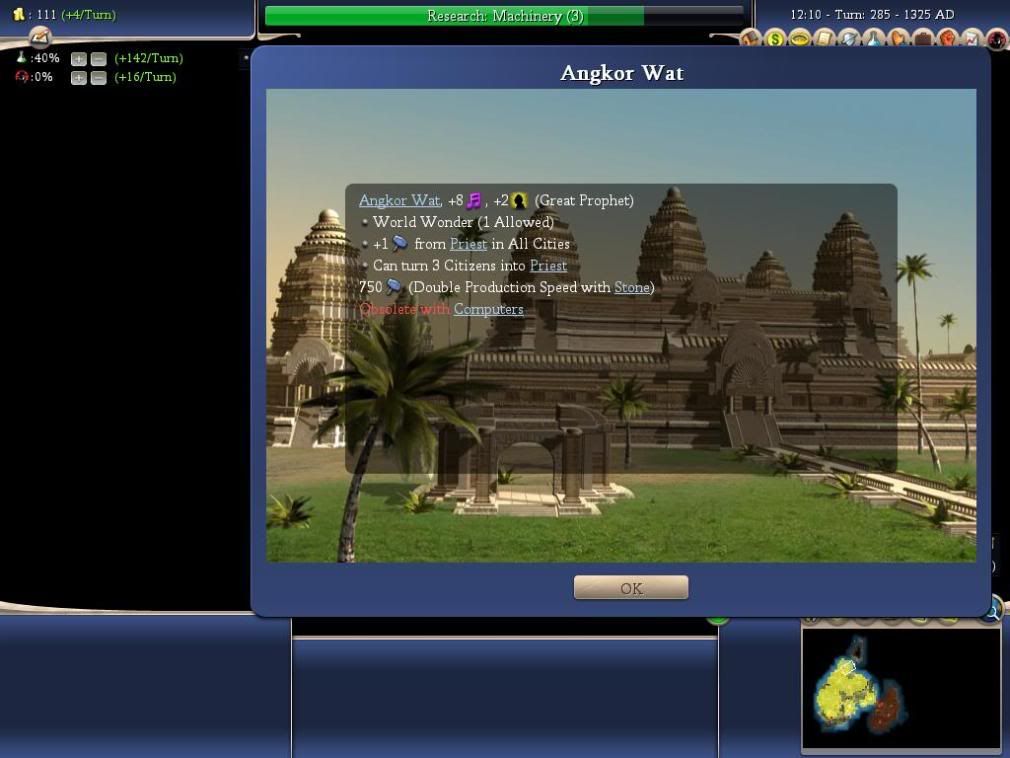Open the Military Advisor helmet icon
Screen dimensions: 1010x758
click(849, 39)
